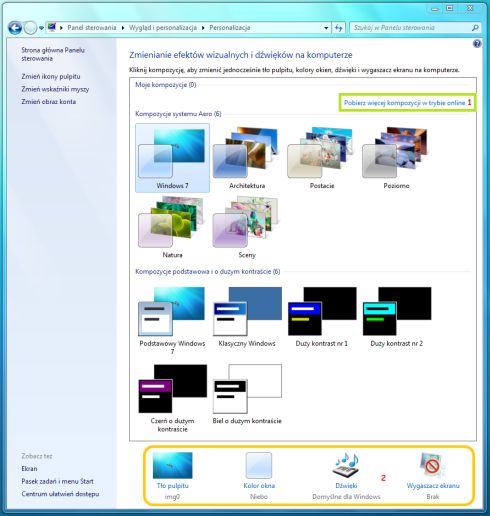
Task: Click the search magnifier icon
Action: pyautogui.click(x=475, y=28)
